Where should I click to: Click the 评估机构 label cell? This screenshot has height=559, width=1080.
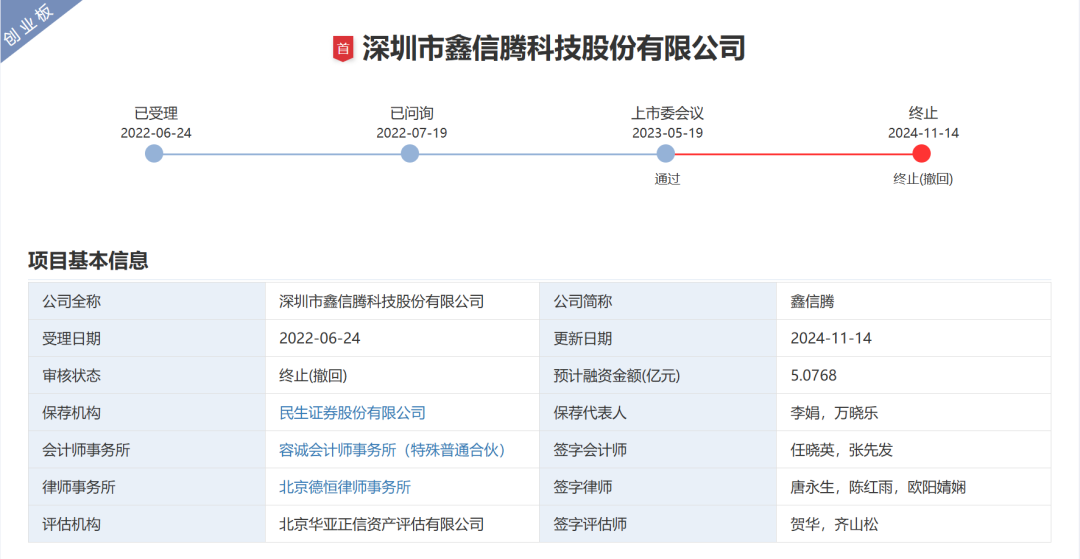coord(147,525)
